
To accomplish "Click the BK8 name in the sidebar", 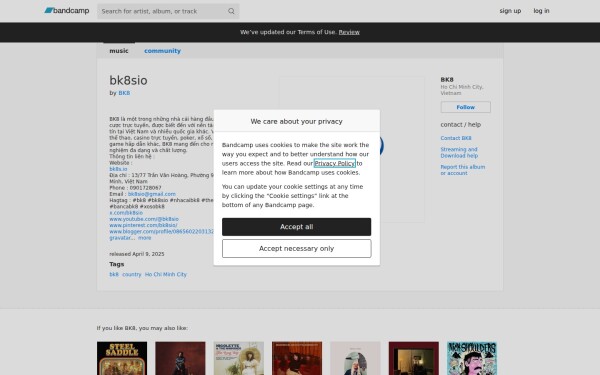I will 447,80.
